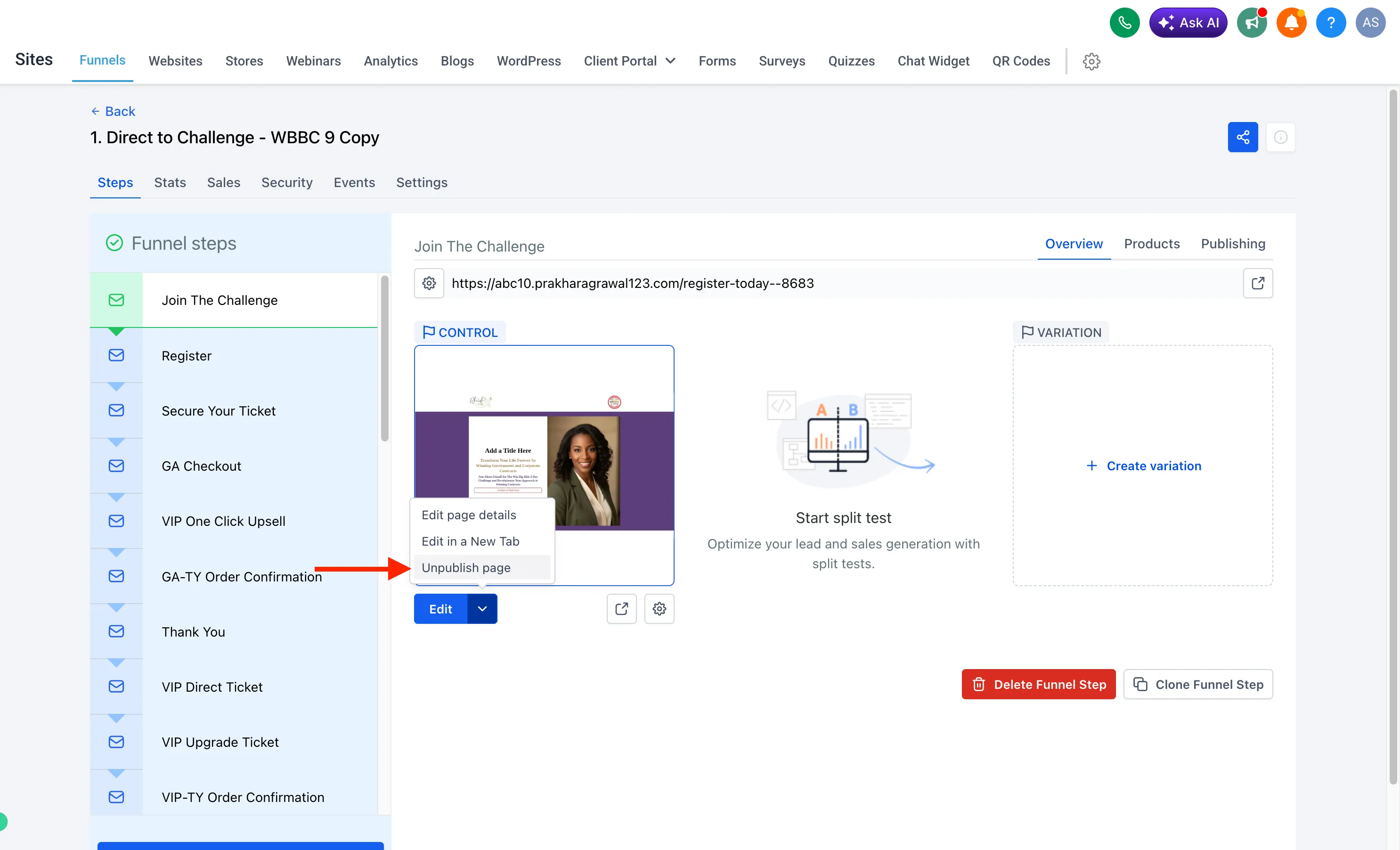Viewport: 1400px width, 850px height.
Task: Click the control page settings gear
Action: pos(659,609)
